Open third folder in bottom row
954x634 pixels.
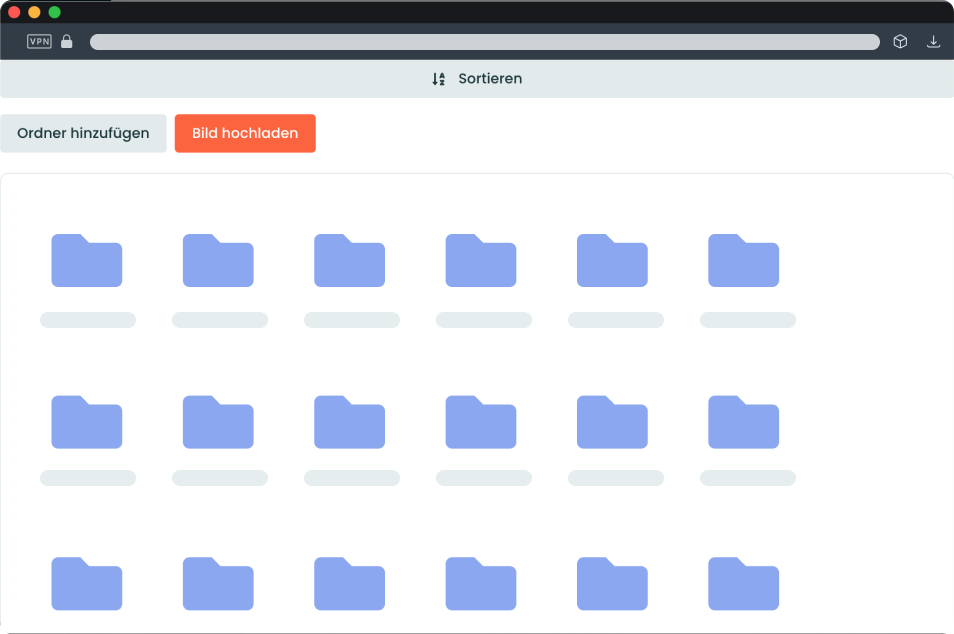click(350, 583)
